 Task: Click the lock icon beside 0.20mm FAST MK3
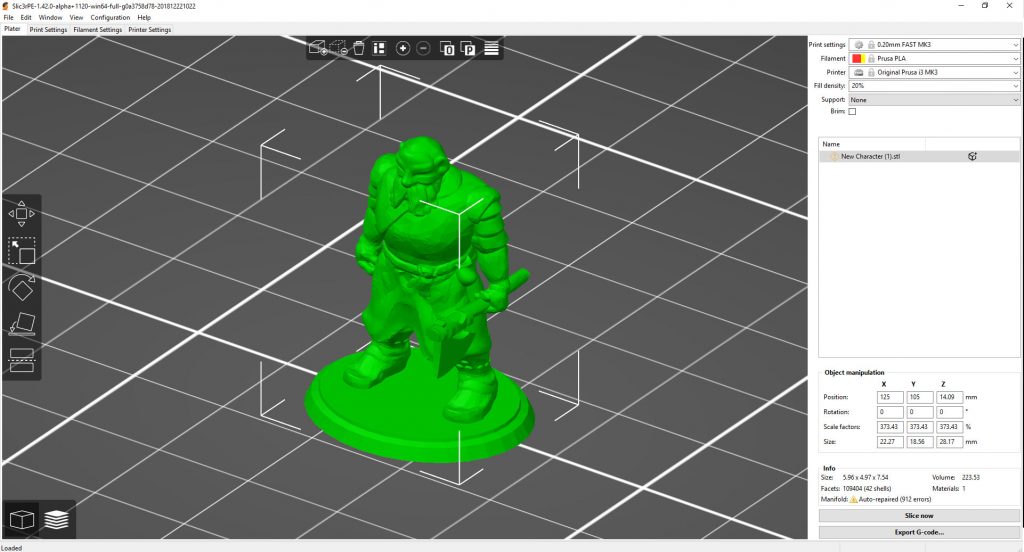(871, 44)
